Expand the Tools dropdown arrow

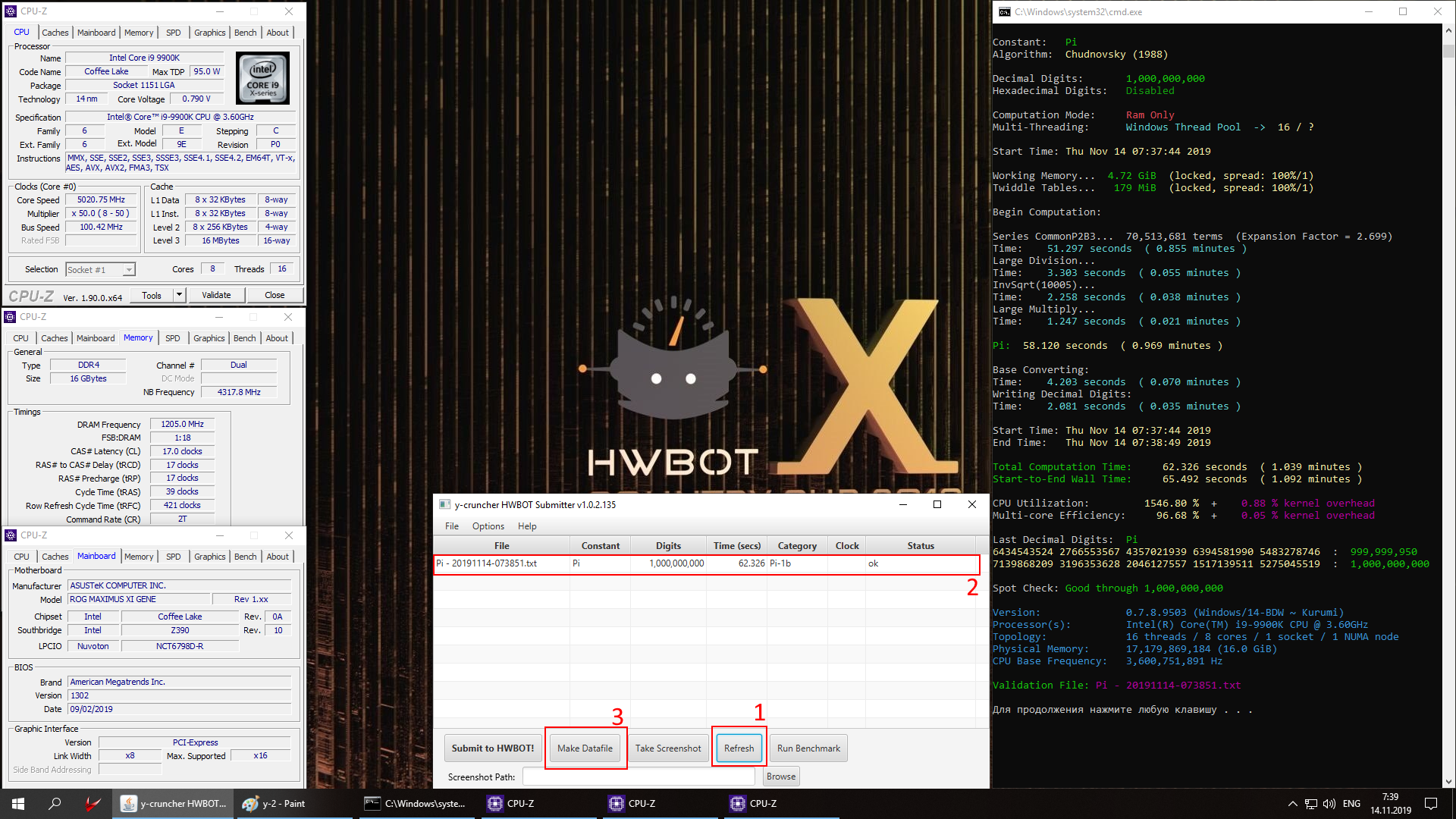pos(180,295)
